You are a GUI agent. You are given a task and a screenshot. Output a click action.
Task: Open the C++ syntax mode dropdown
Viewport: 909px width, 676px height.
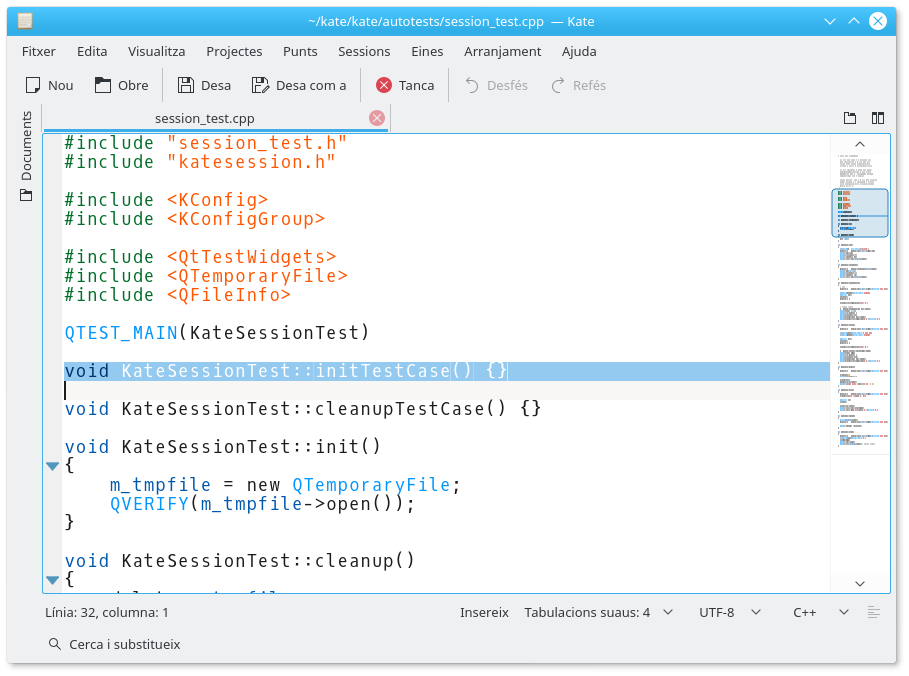[x=821, y=612]
